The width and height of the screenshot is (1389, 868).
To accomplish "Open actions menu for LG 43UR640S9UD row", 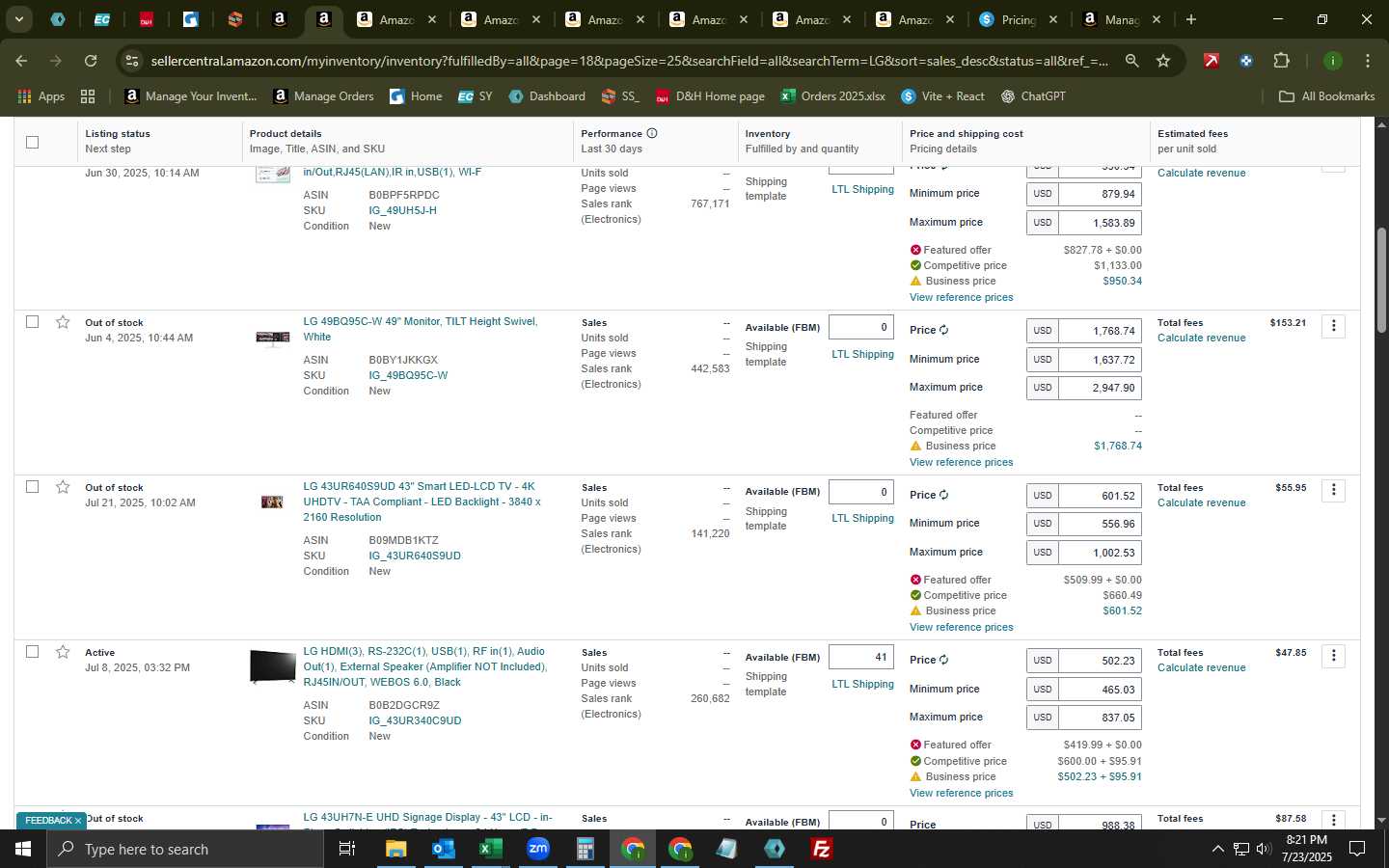I will (x=1333, y=491).
